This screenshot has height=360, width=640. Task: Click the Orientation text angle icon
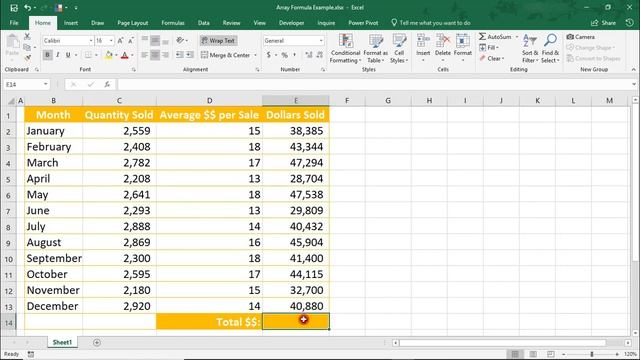(x=180, y=40)
